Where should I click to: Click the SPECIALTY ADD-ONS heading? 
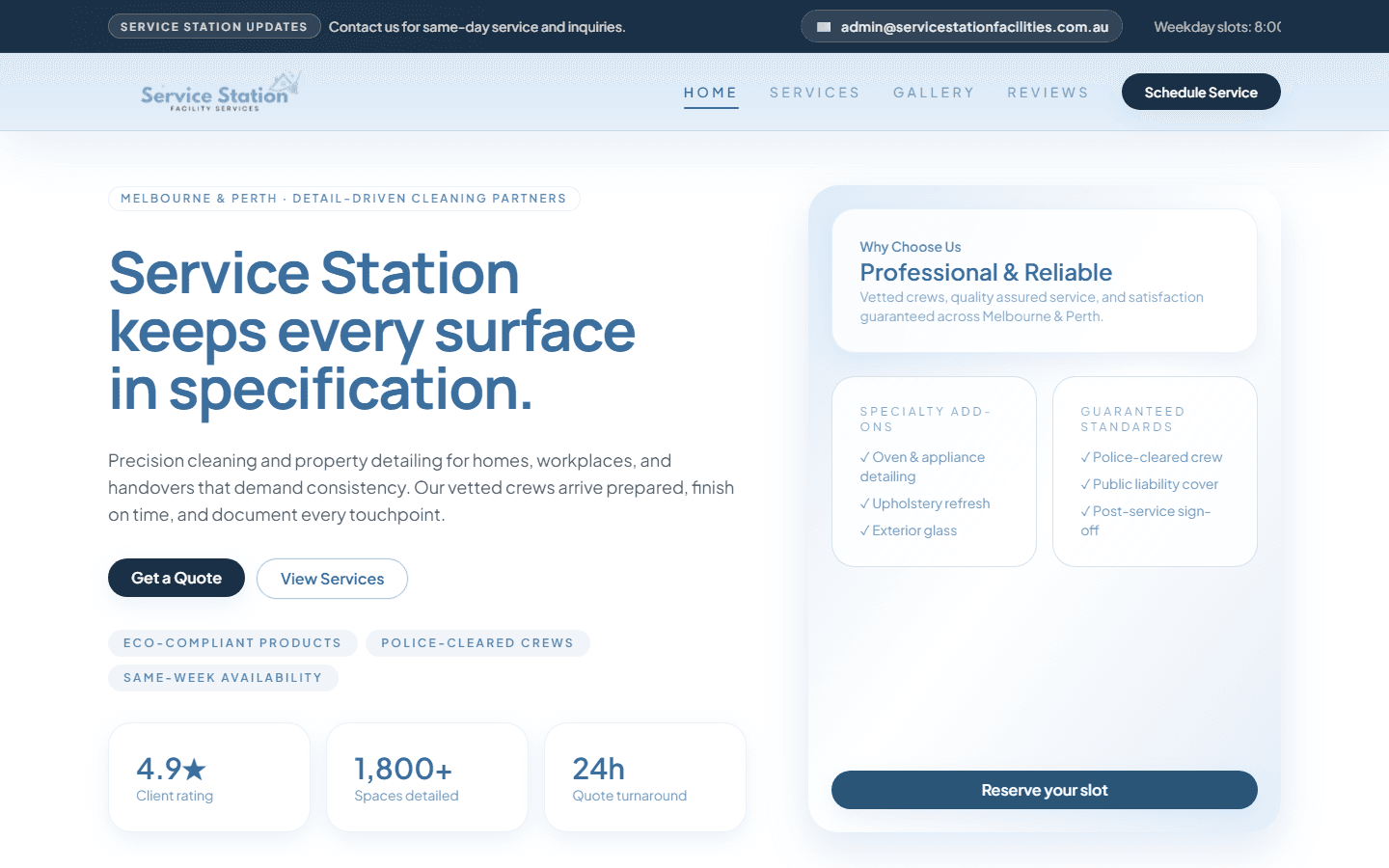[926, 419]
